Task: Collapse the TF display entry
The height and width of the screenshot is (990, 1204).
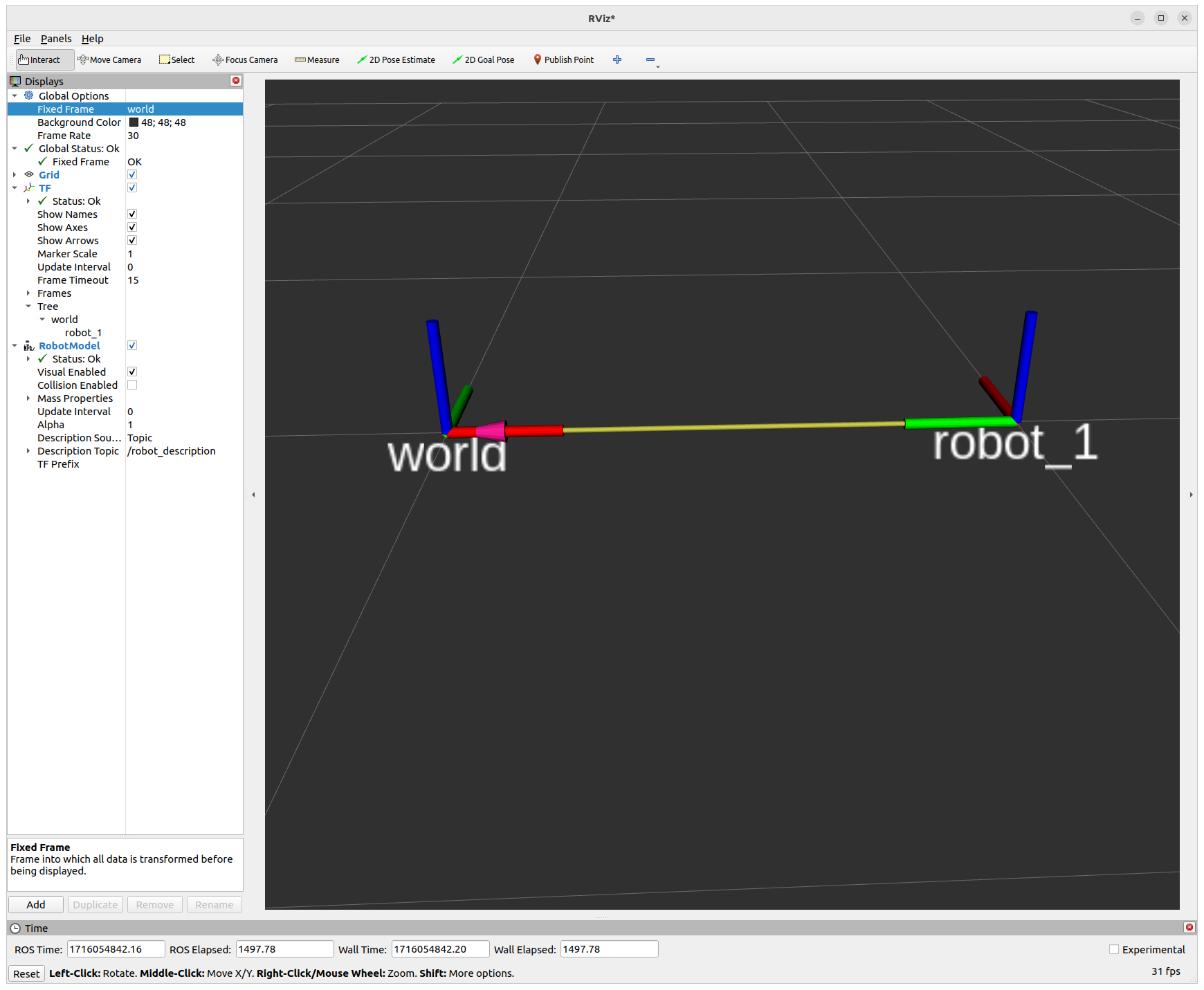Action: (15, 187)
